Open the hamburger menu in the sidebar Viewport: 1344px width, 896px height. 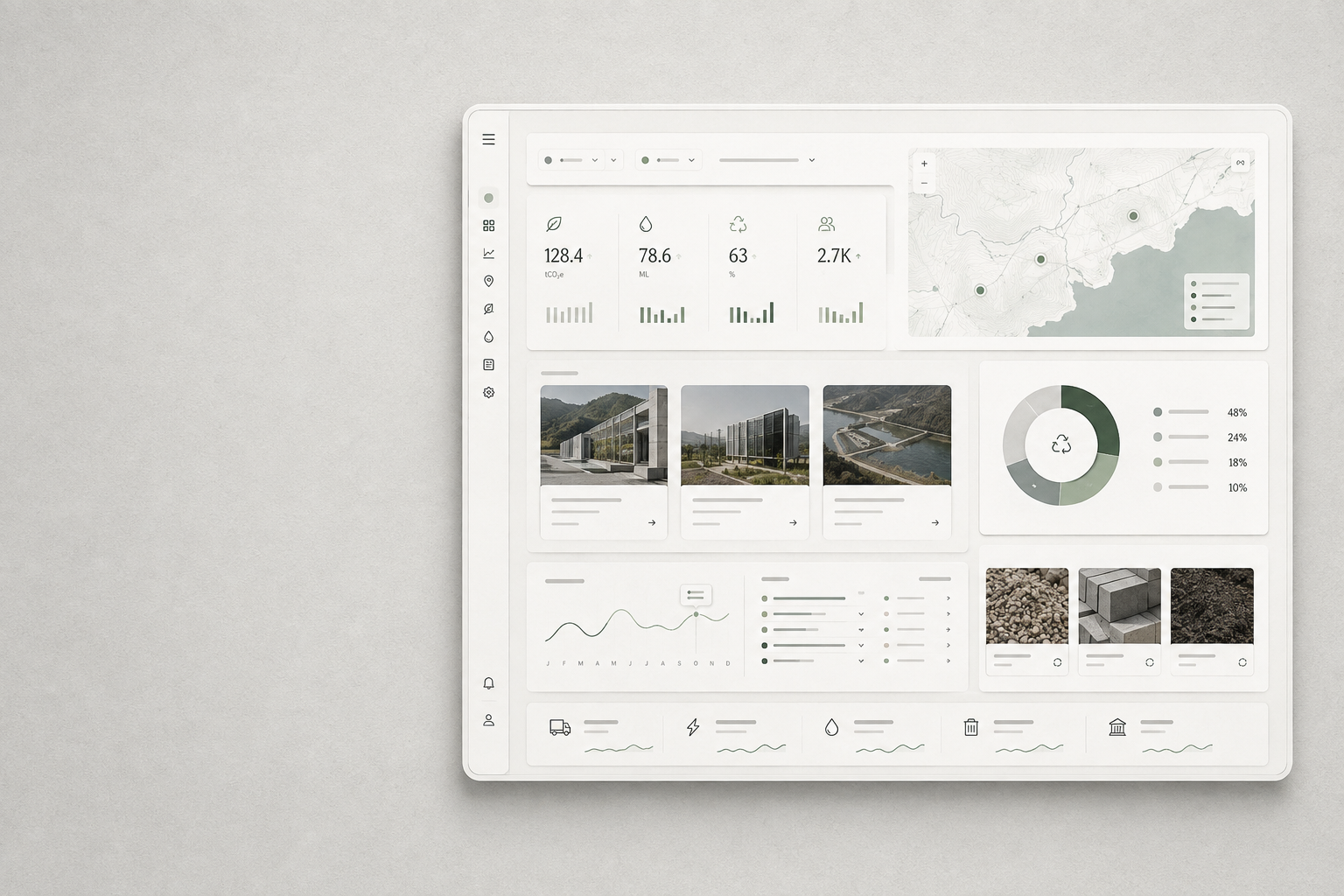(x=488, y=139)
